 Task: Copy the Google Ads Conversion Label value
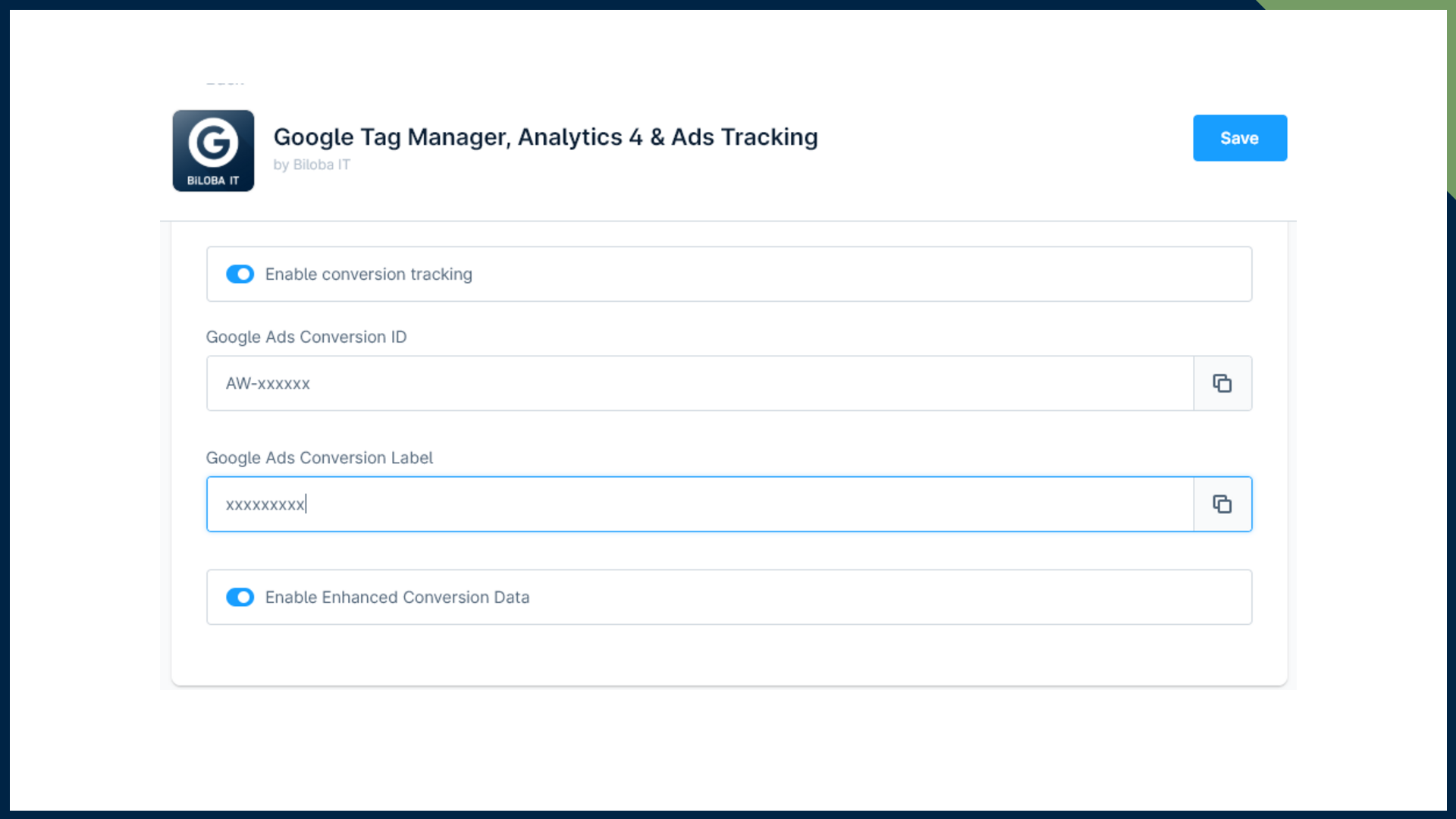click(1222, 504)
